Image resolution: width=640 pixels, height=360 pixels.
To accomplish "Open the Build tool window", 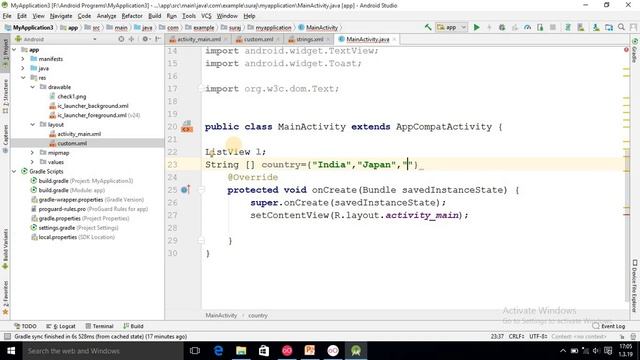I will (133, 326).
